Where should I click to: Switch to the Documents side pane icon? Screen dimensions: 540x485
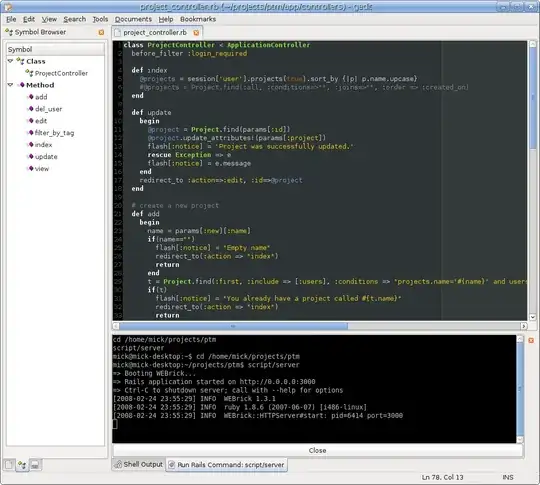(9, 465)
